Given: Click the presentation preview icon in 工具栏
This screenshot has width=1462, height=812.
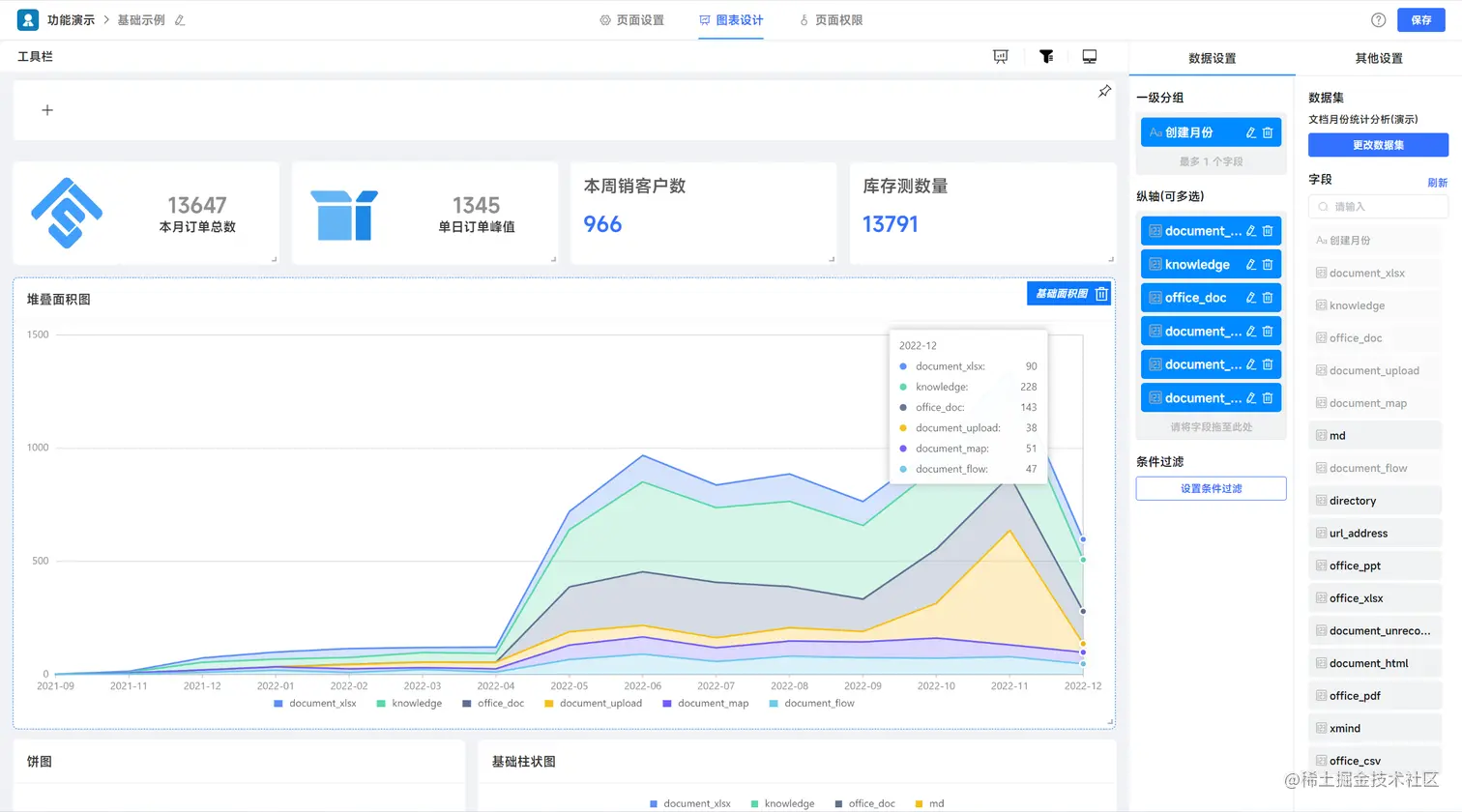Looking at the screenshot, I should pos(1001,57).
